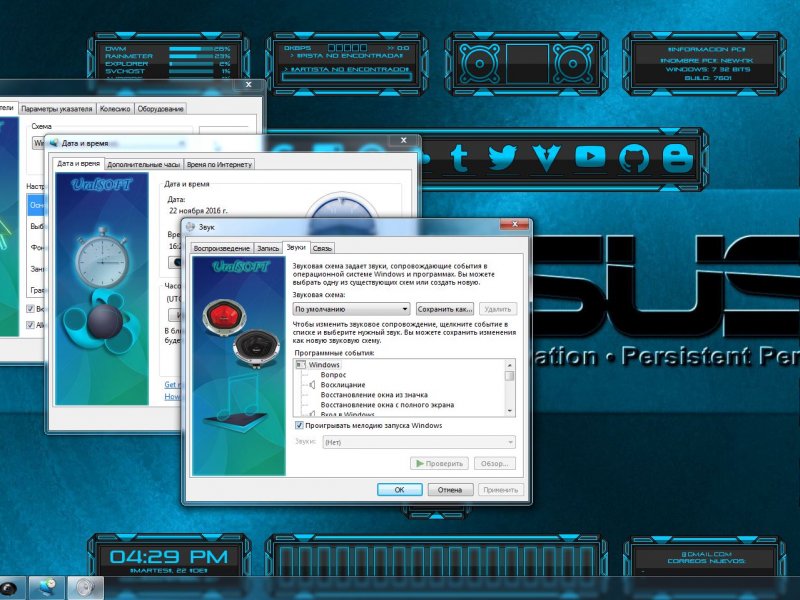
Task: Click the left speaker in the audio widget
Action: tap(480, 64)
